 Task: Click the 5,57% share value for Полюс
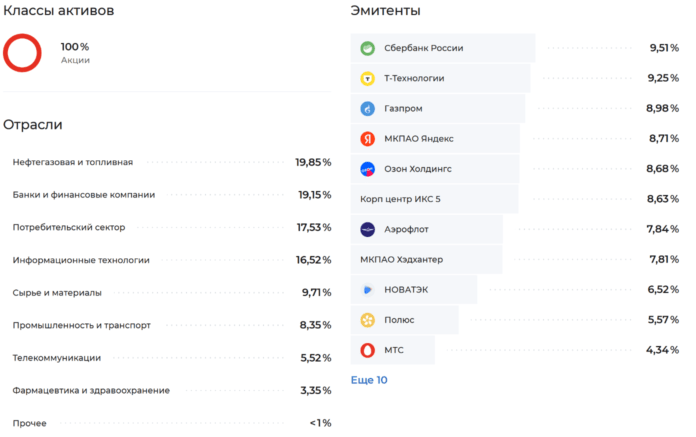[663, 319]
